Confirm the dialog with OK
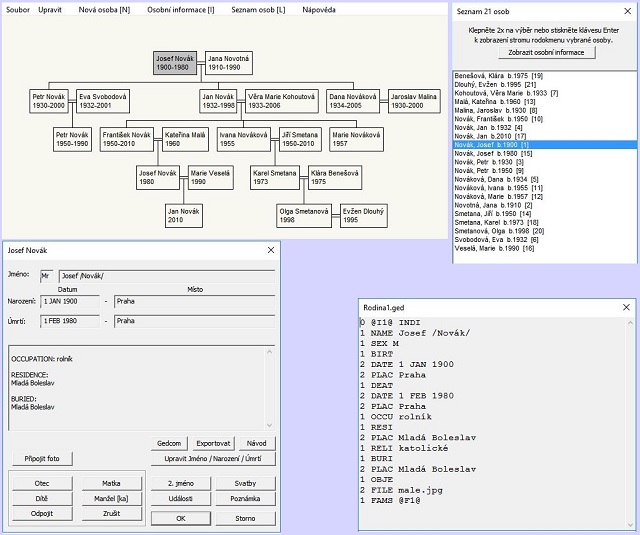This screenshot has height=535, width=640. (x=181, y=518)
